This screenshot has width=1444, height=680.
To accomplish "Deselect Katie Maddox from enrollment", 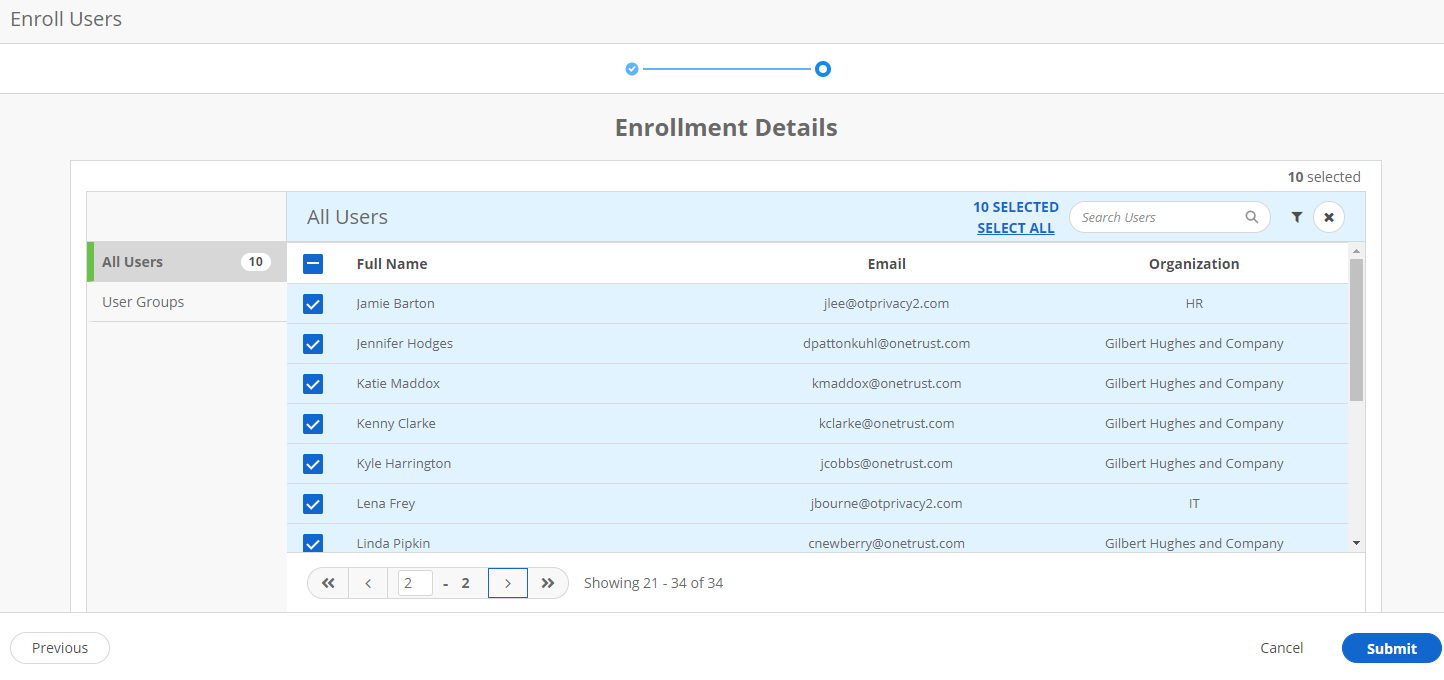I will [x=313, y=384].
